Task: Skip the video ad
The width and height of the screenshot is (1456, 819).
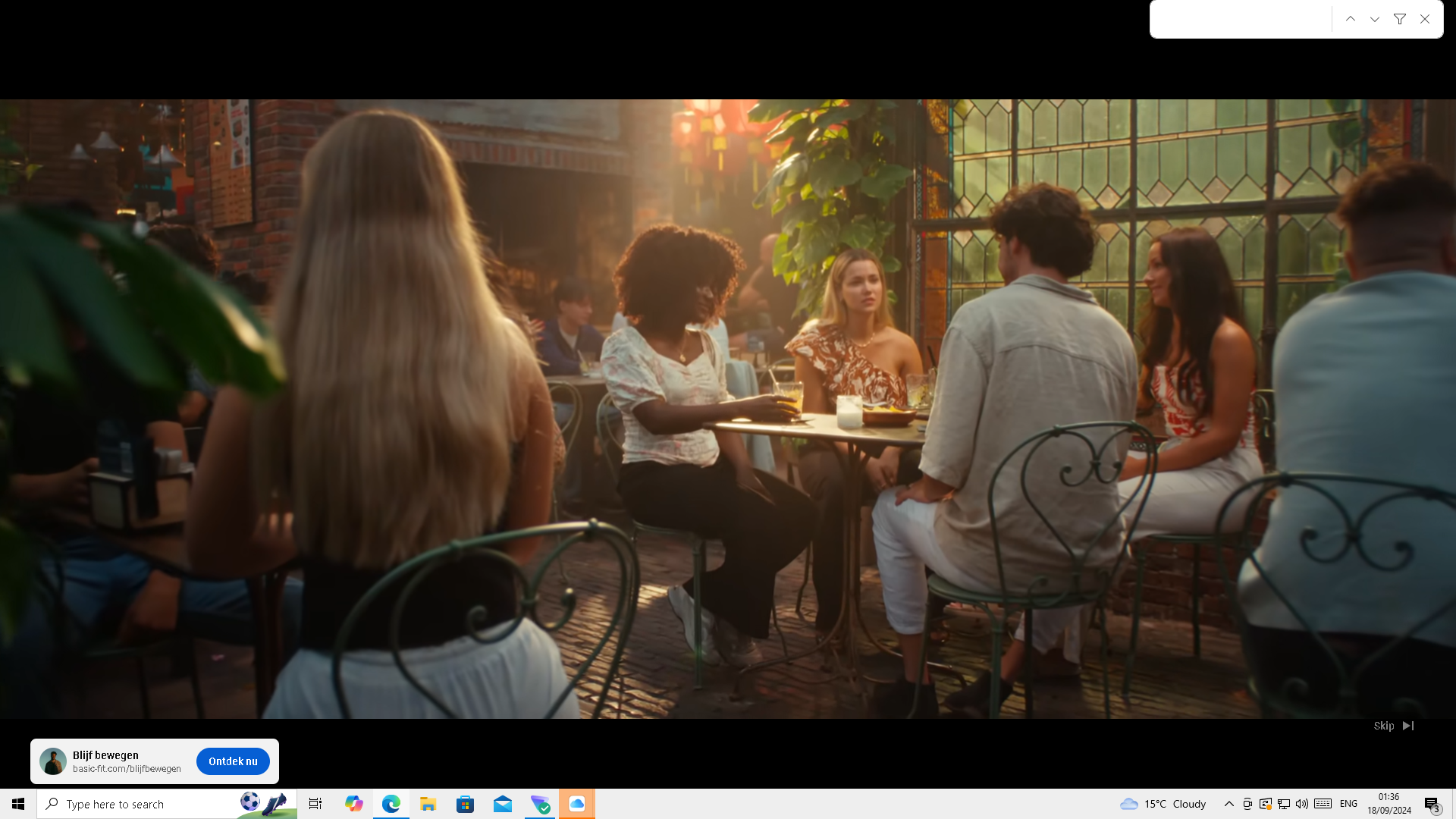Action: click(x=1393, y=726)
